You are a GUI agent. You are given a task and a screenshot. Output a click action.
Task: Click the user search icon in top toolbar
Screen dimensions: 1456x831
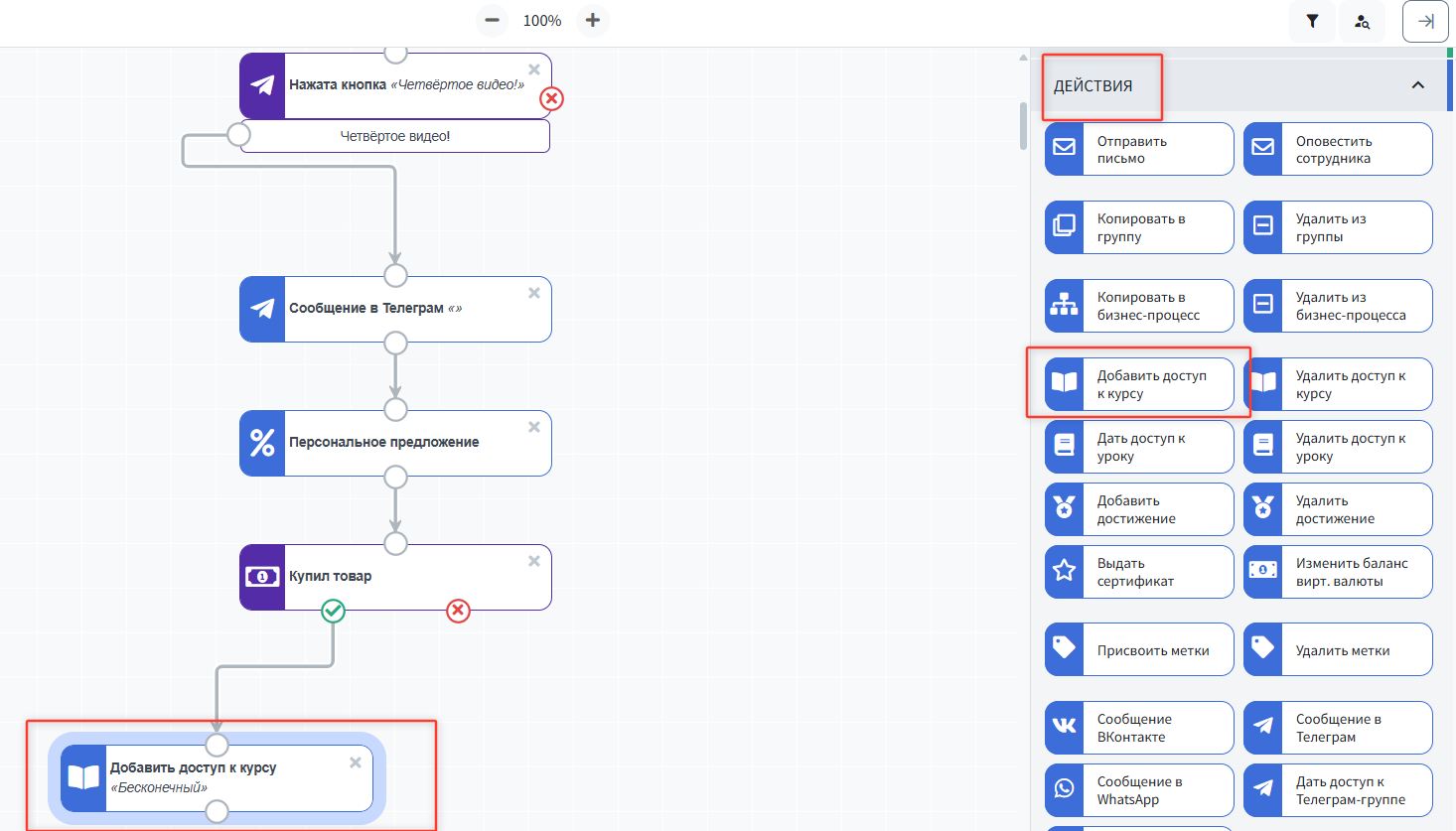coord(1362,21)
